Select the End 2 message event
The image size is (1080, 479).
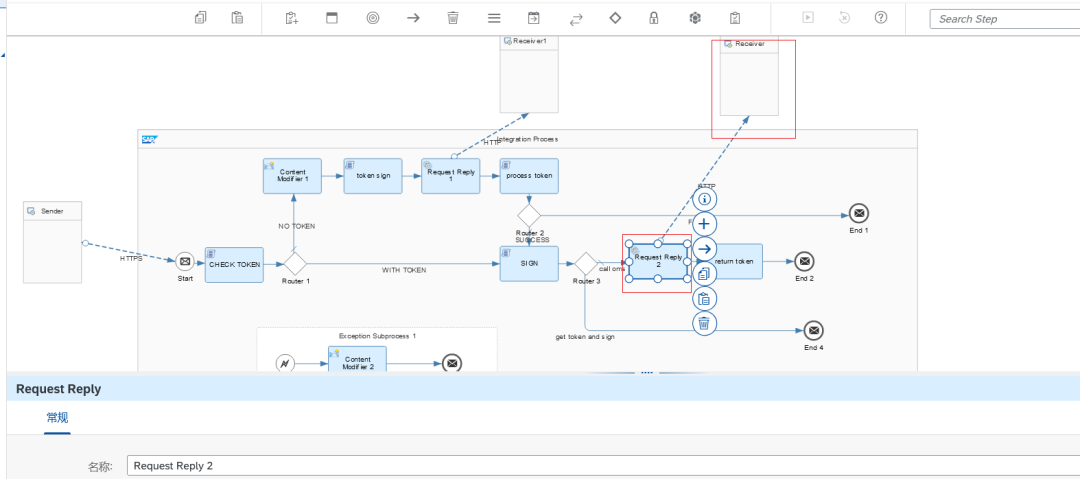804,261
